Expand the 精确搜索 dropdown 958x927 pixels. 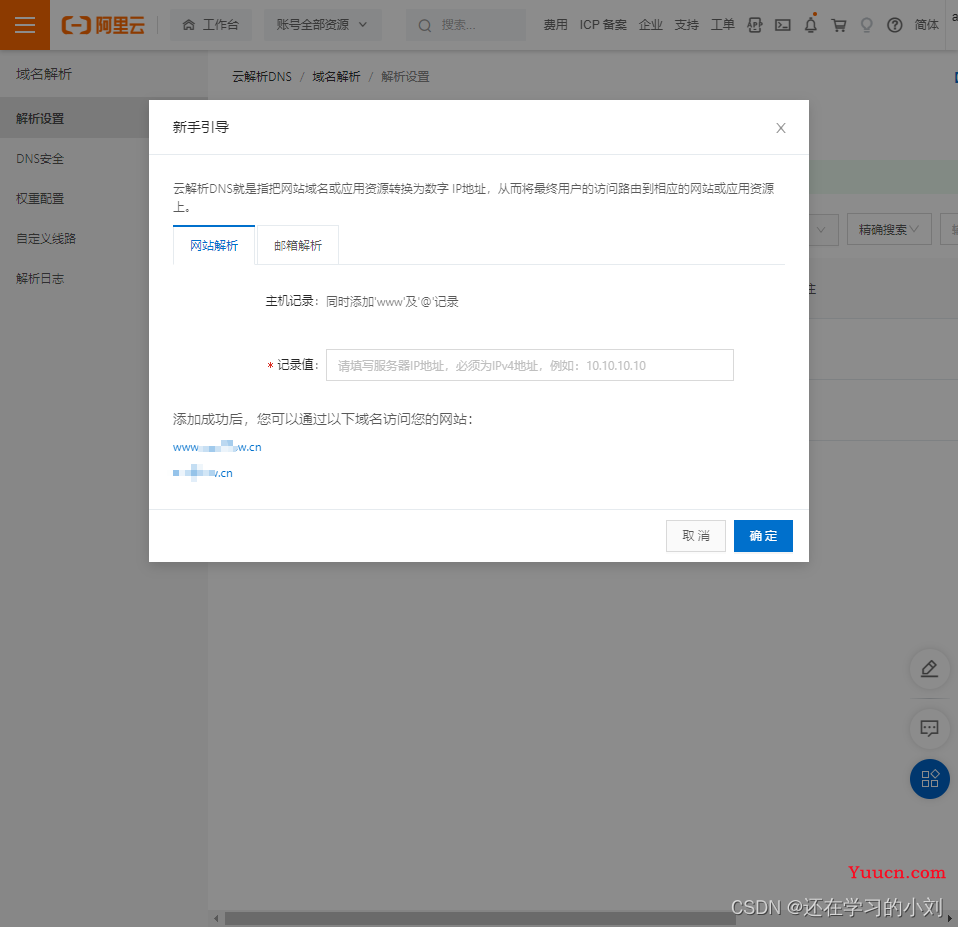pos(889,230)
